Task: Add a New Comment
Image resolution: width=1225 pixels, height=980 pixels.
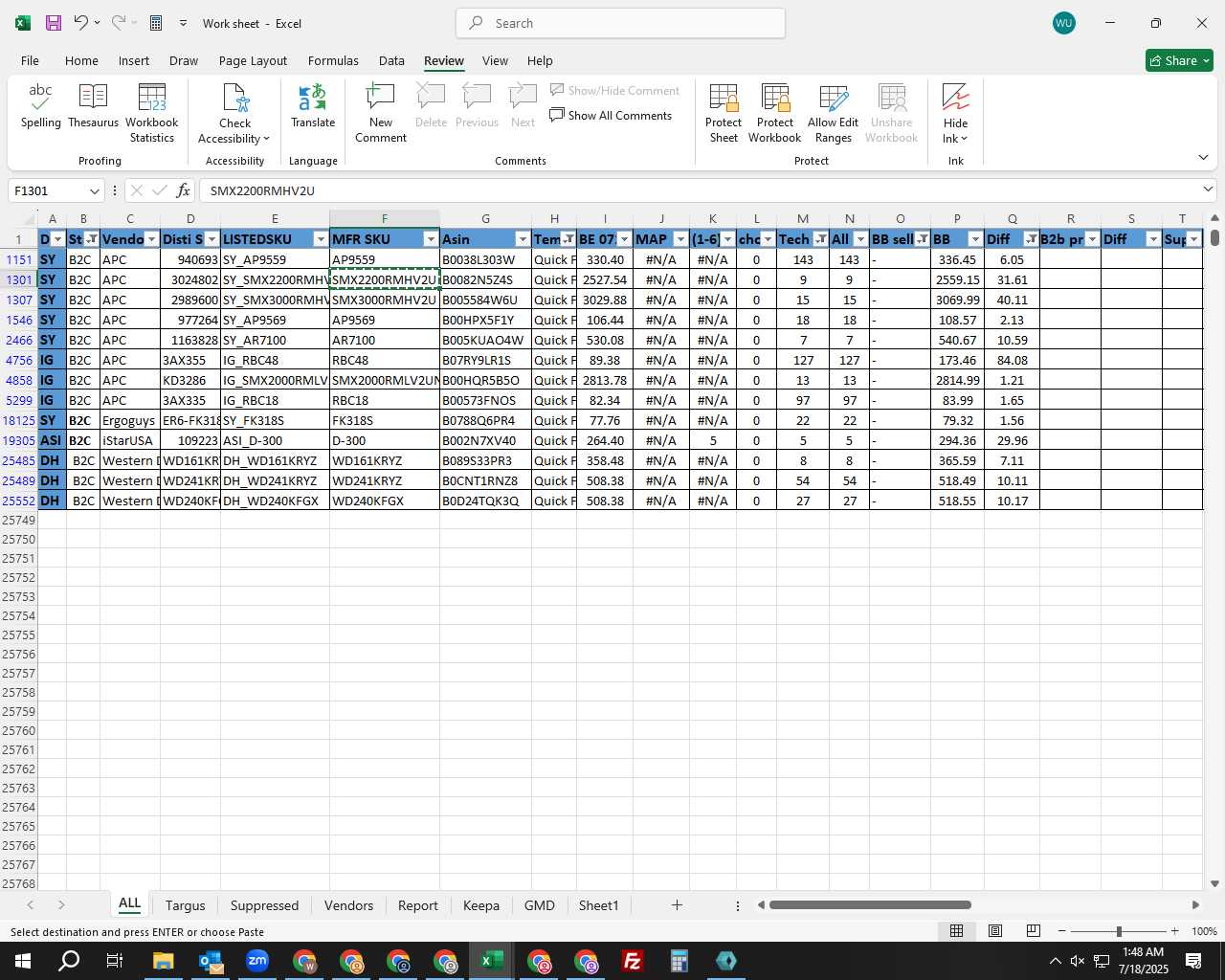Action: pos(381,113)
